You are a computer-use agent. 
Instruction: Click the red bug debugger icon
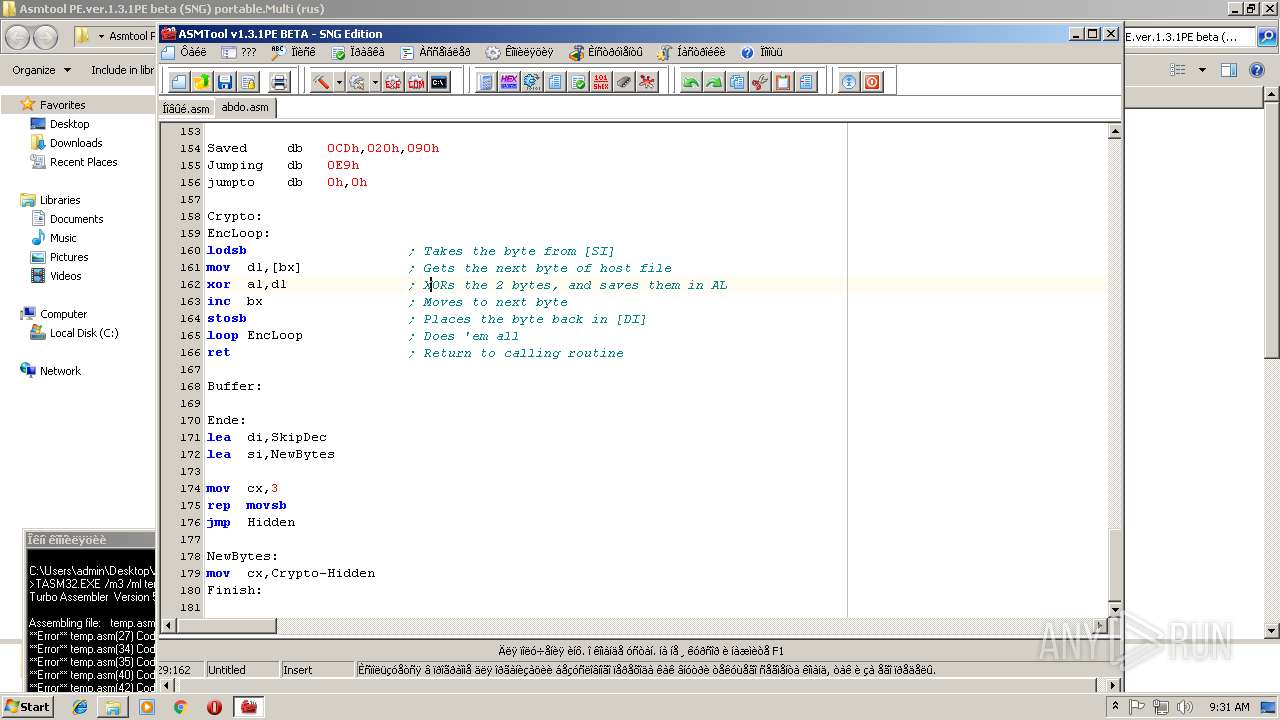point(647,82)
